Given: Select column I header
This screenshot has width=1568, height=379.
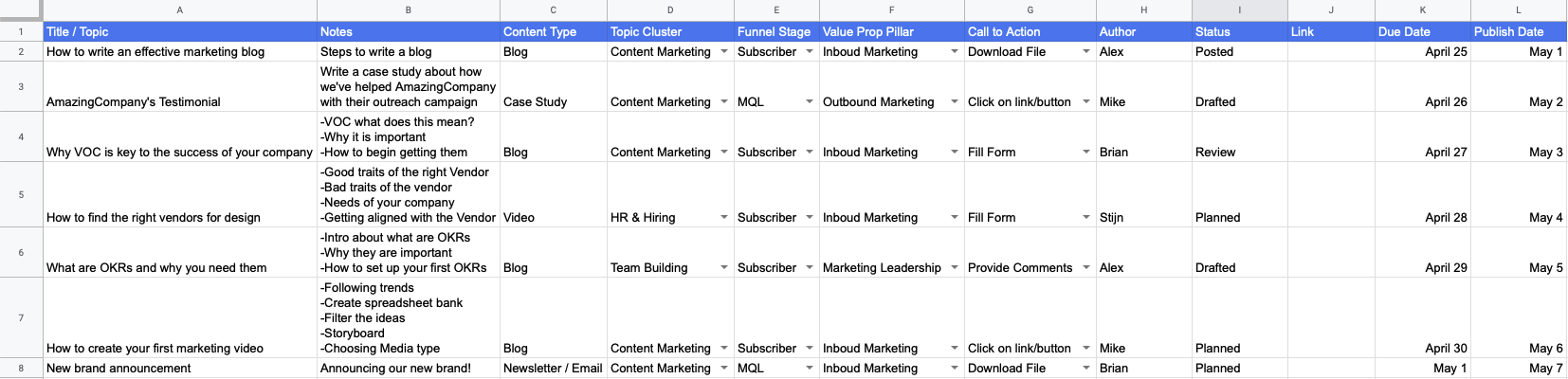Looking at the screenshot, I should 1239,10.
